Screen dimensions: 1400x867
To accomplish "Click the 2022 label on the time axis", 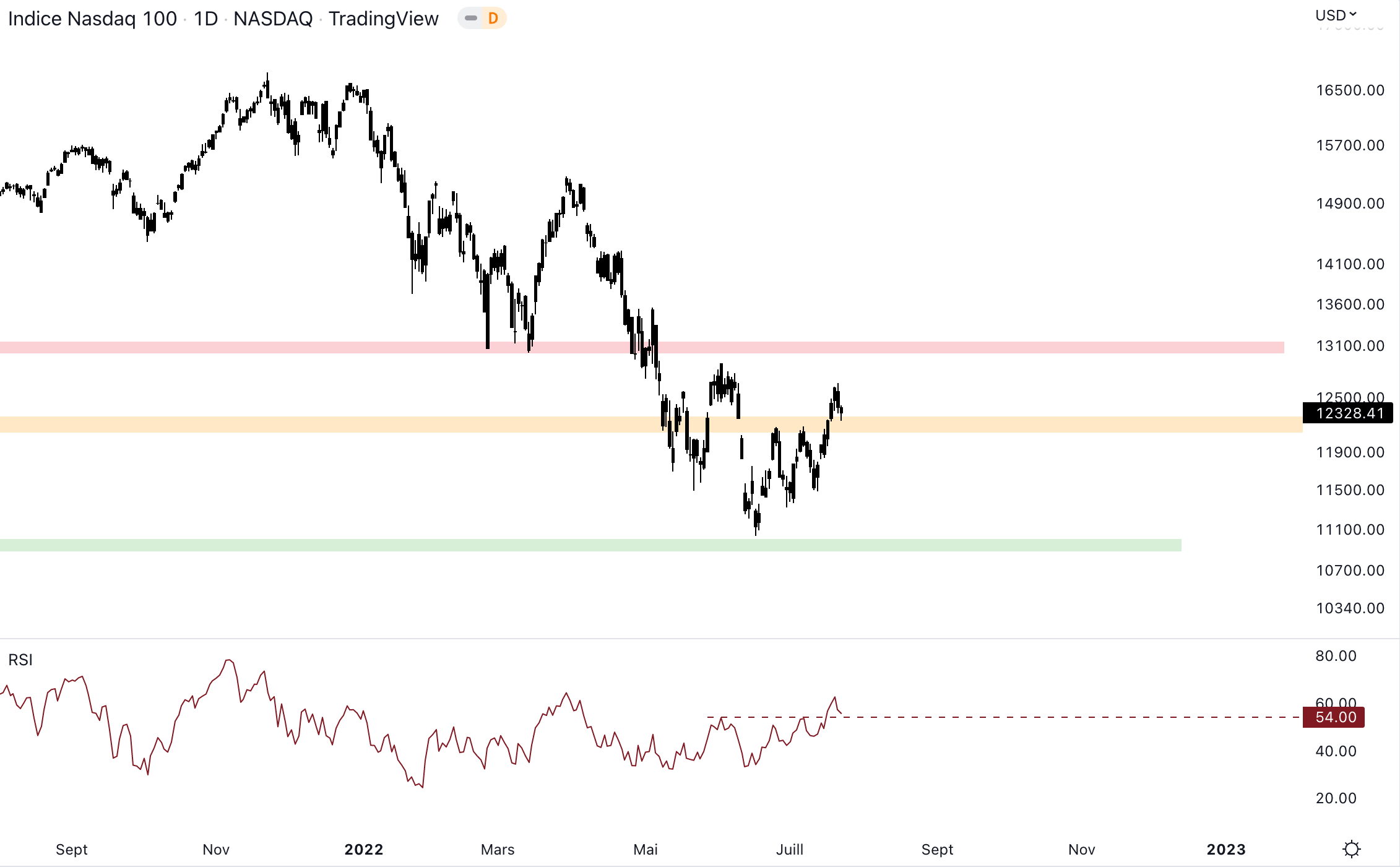I will point(364,850).
